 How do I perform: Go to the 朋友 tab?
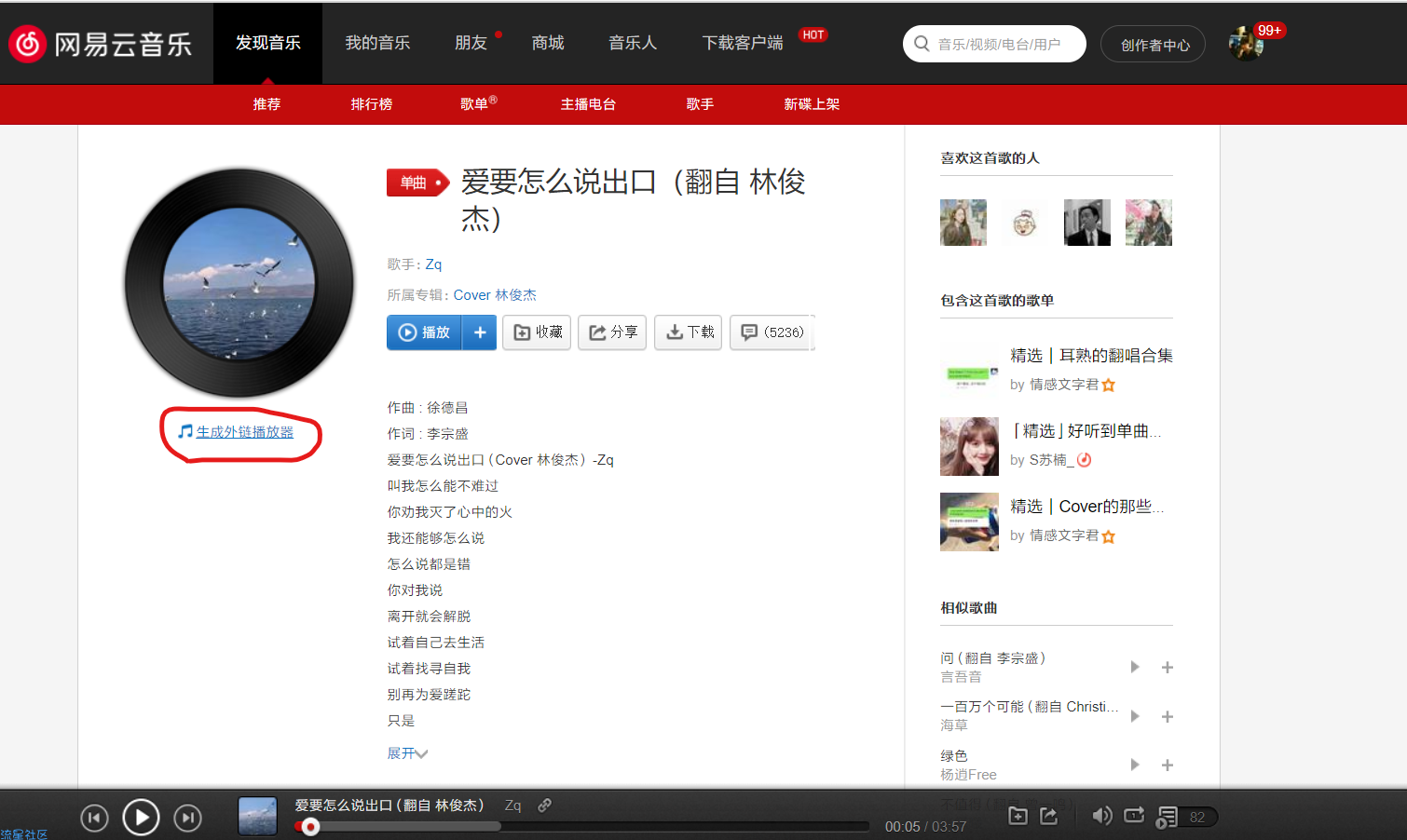[471, 43]
